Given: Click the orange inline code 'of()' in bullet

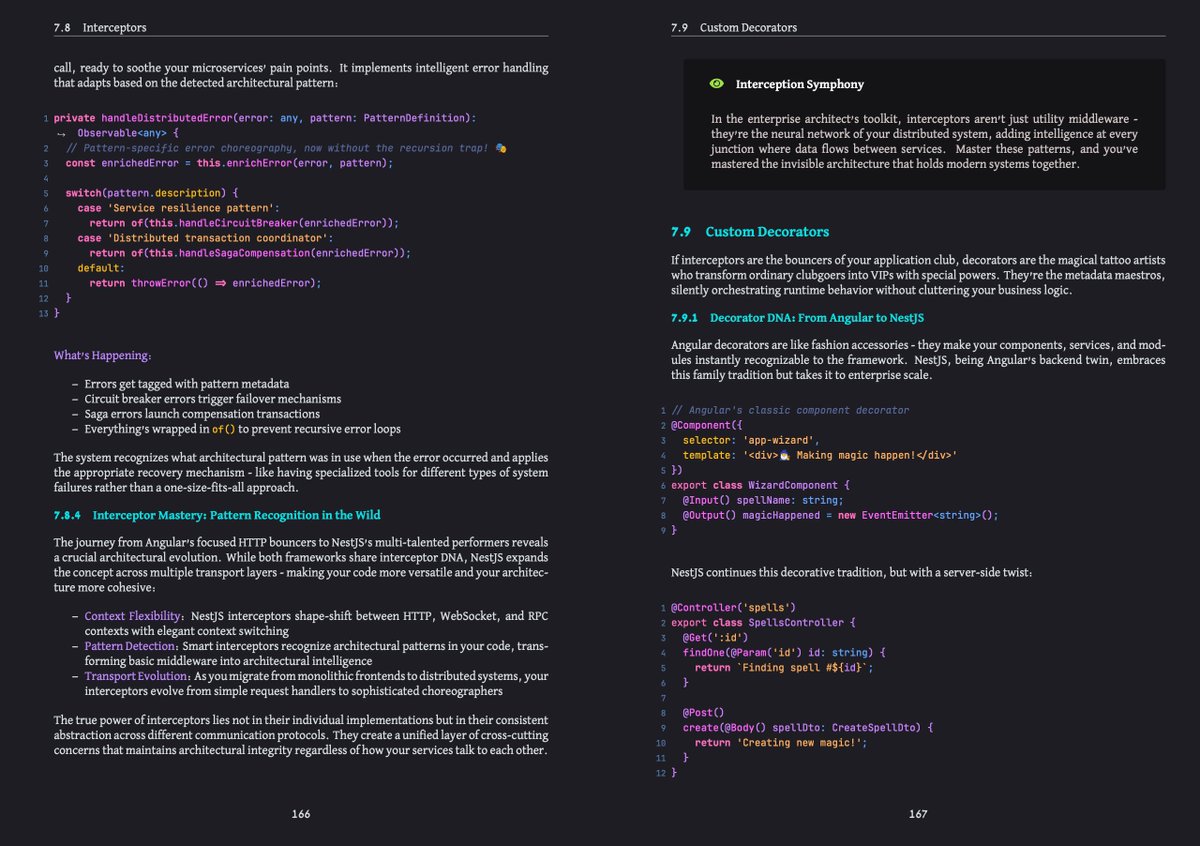Looking at the screenshot, I should click(224, 429).
